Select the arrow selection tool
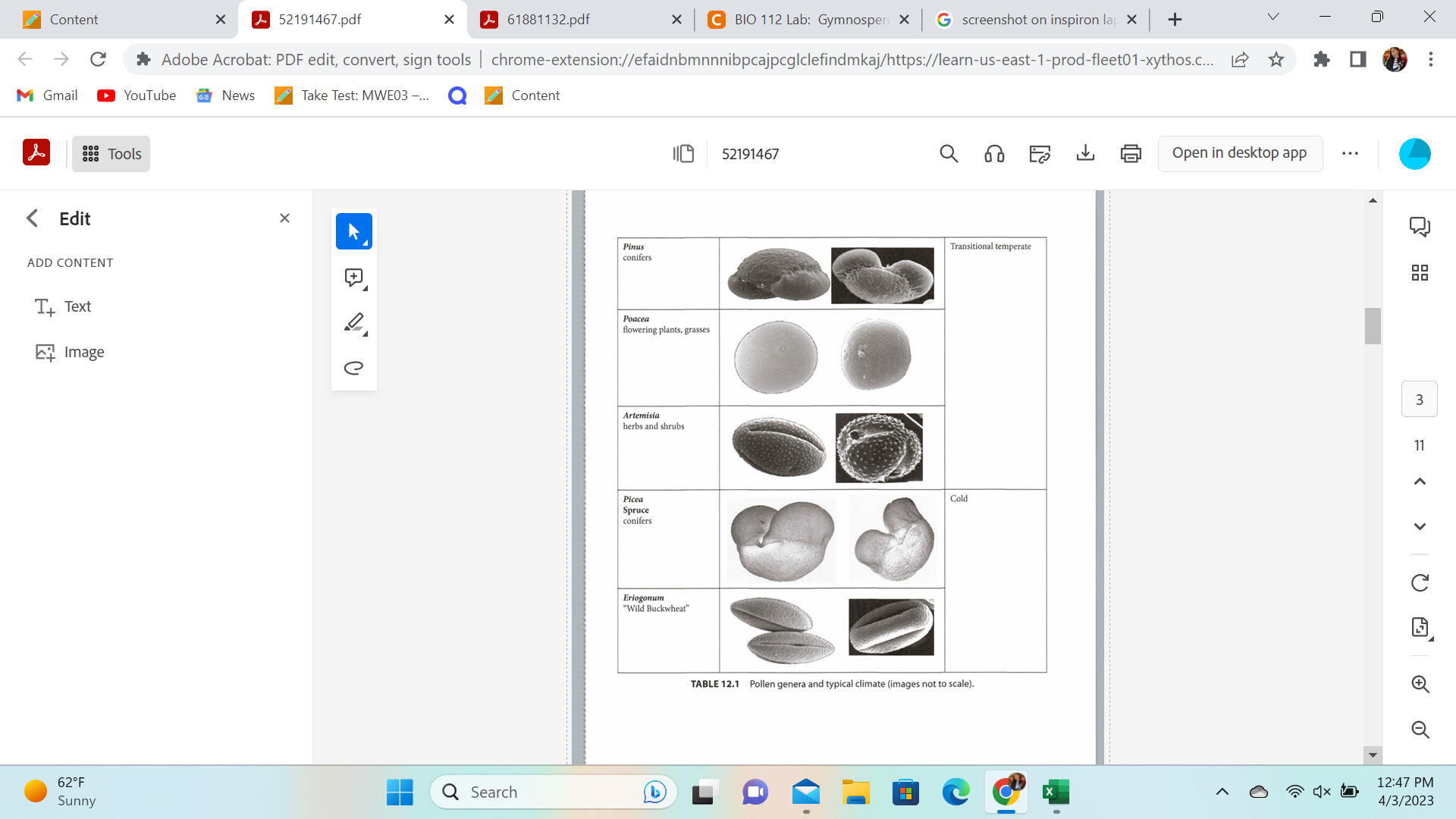The image size is (1456, 819). click(353, 231)
